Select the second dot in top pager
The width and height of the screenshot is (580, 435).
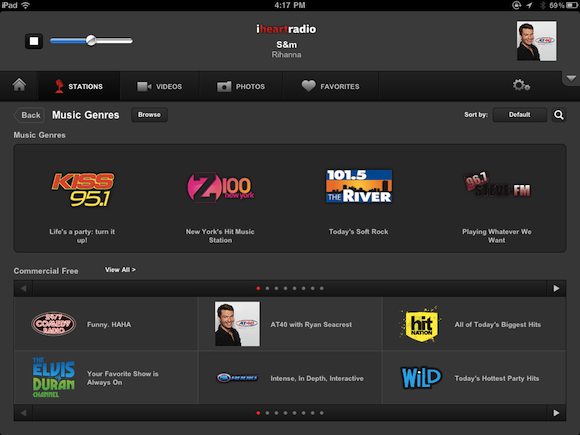267,288
